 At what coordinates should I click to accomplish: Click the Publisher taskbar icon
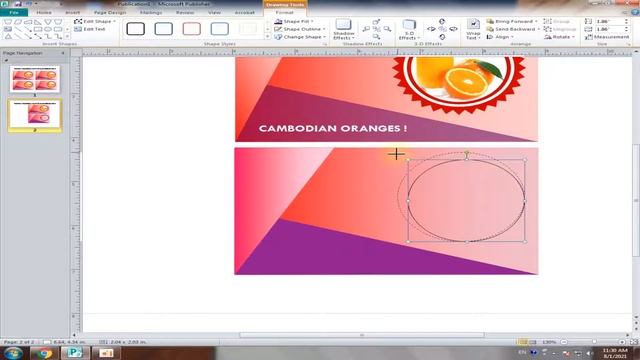pos(75,353)
